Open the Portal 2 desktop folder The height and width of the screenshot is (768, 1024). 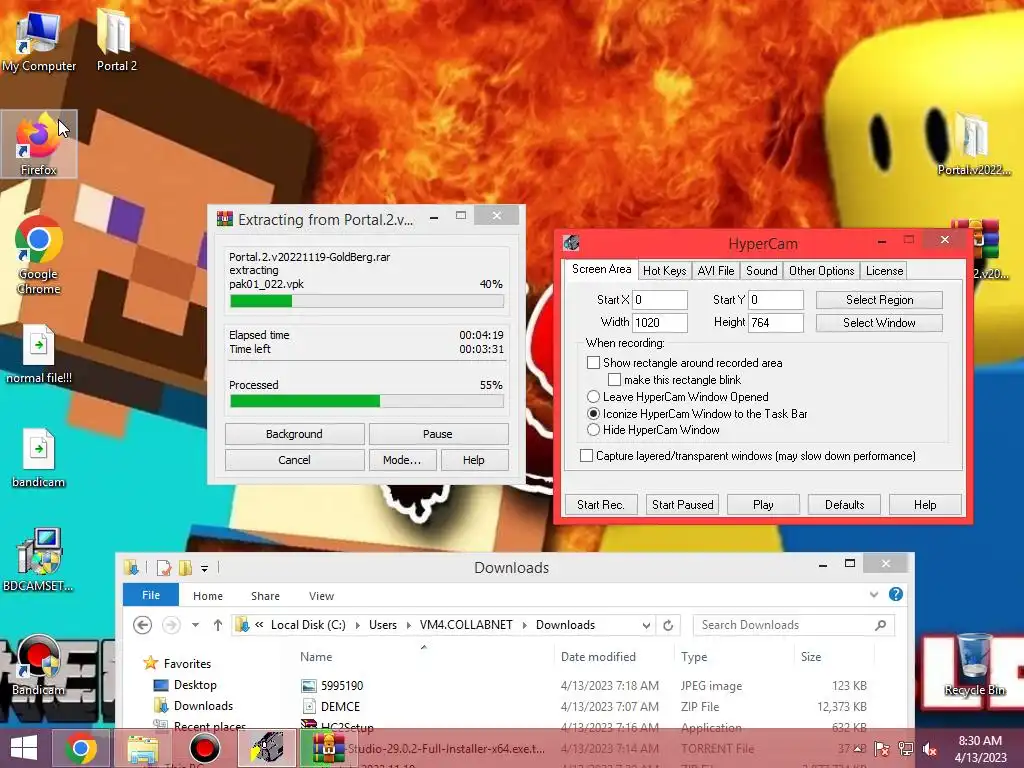point(116,40)
